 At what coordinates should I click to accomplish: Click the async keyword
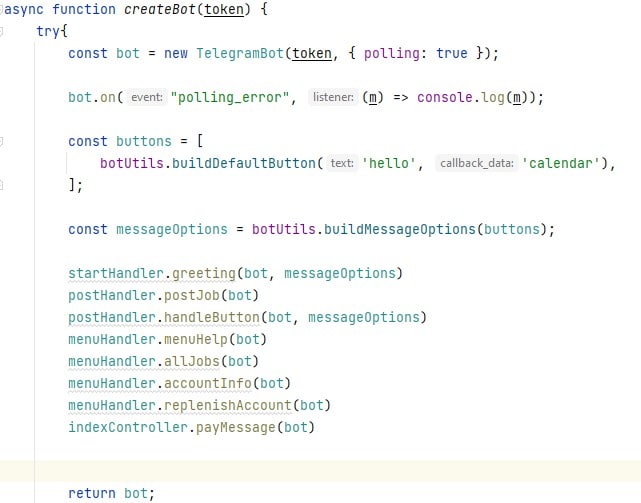point(24,9)
